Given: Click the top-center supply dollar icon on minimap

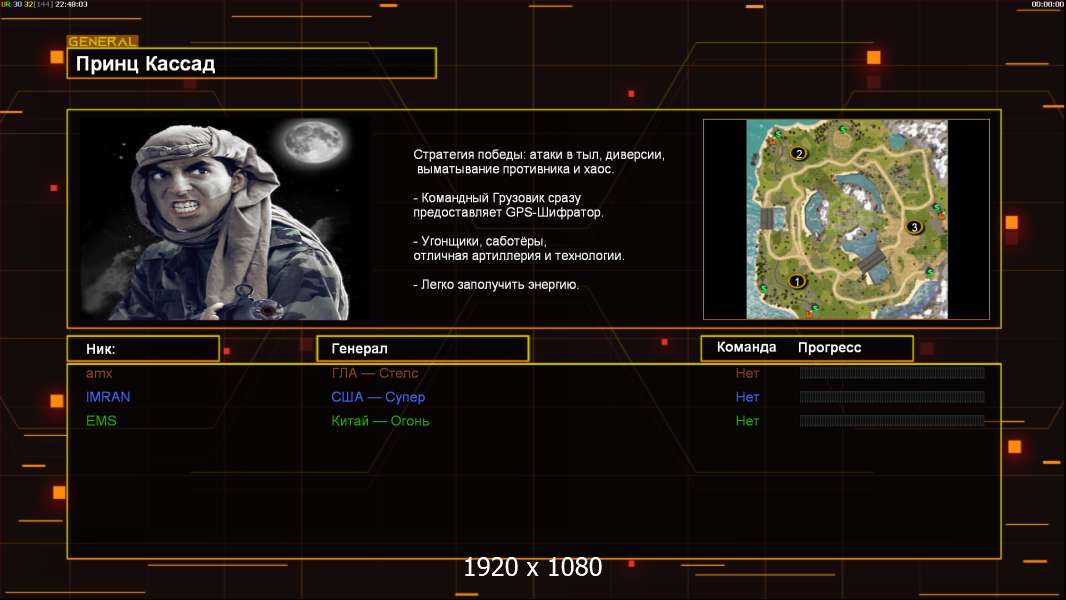Looking at the screenshot, I should [x=843, y=130].
